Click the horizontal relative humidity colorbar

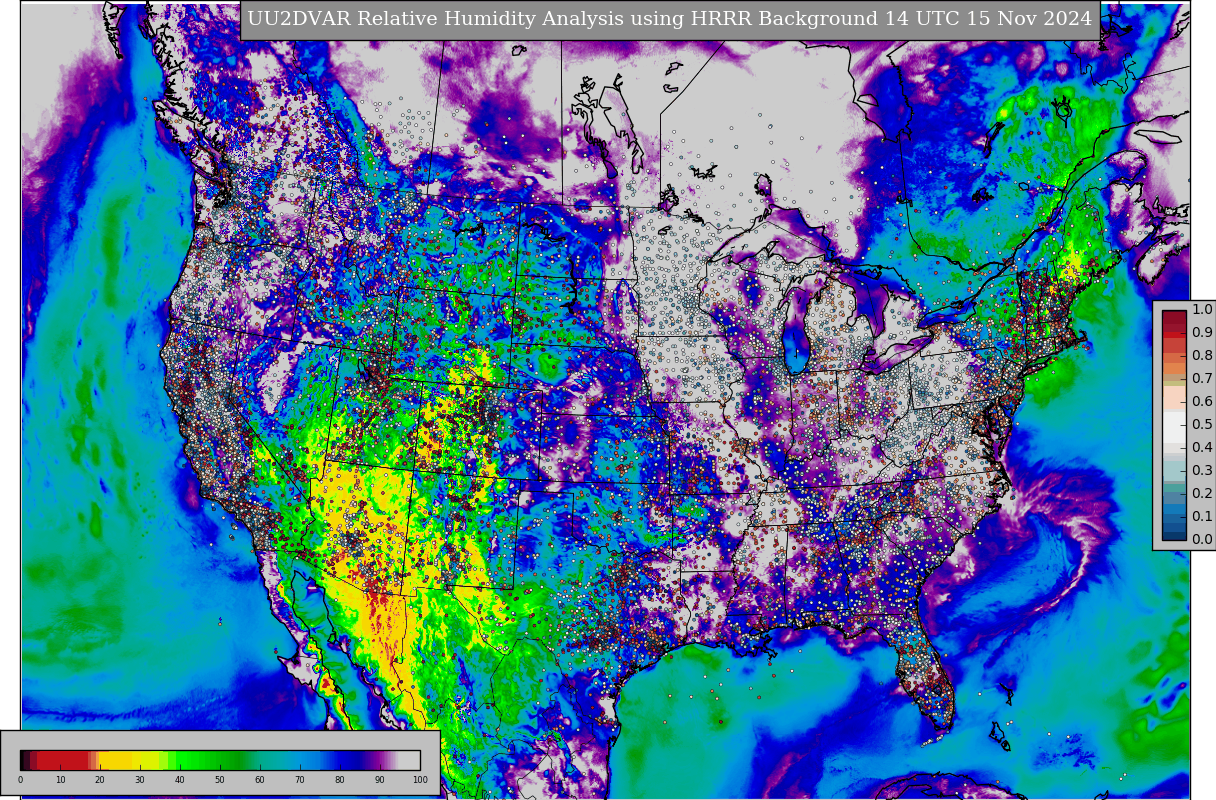[220, 760]
